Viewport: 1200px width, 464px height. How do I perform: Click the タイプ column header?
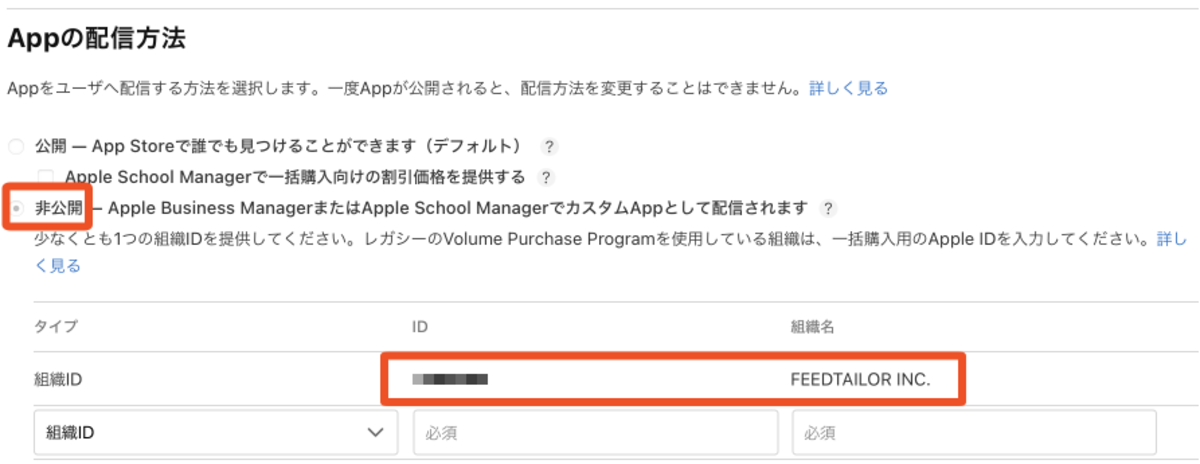tap(56, 326)
